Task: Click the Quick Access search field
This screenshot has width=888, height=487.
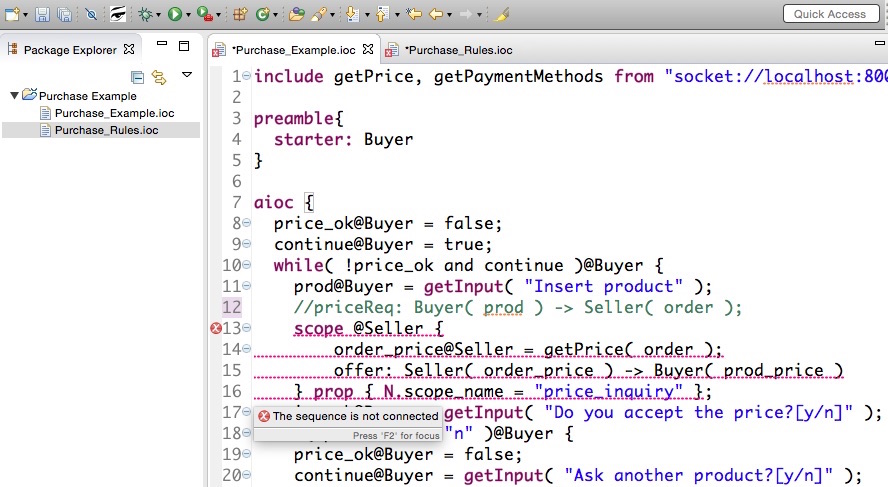Action: [829, 14]
